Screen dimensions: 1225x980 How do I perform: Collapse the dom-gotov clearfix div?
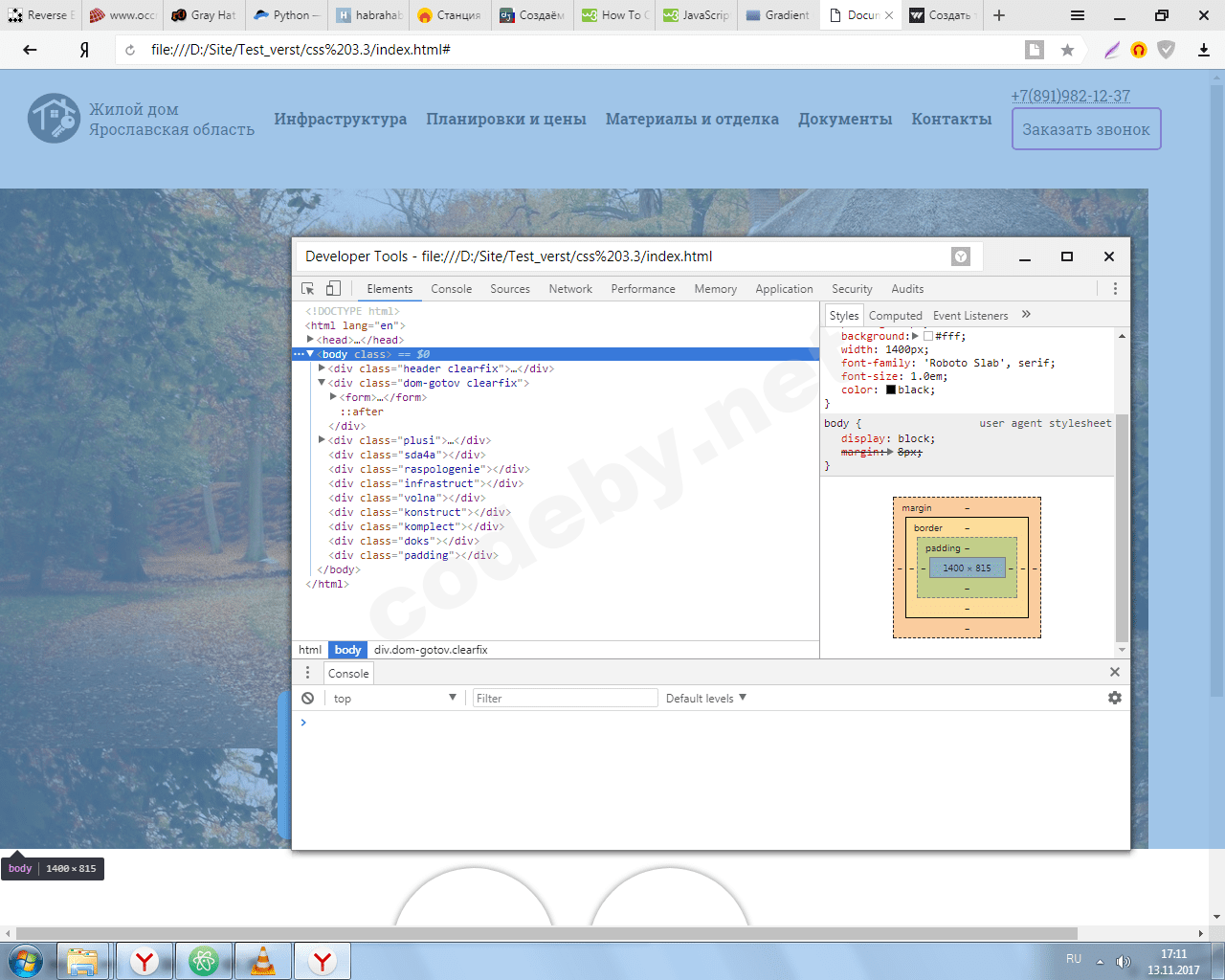click(x=322, y=383)
